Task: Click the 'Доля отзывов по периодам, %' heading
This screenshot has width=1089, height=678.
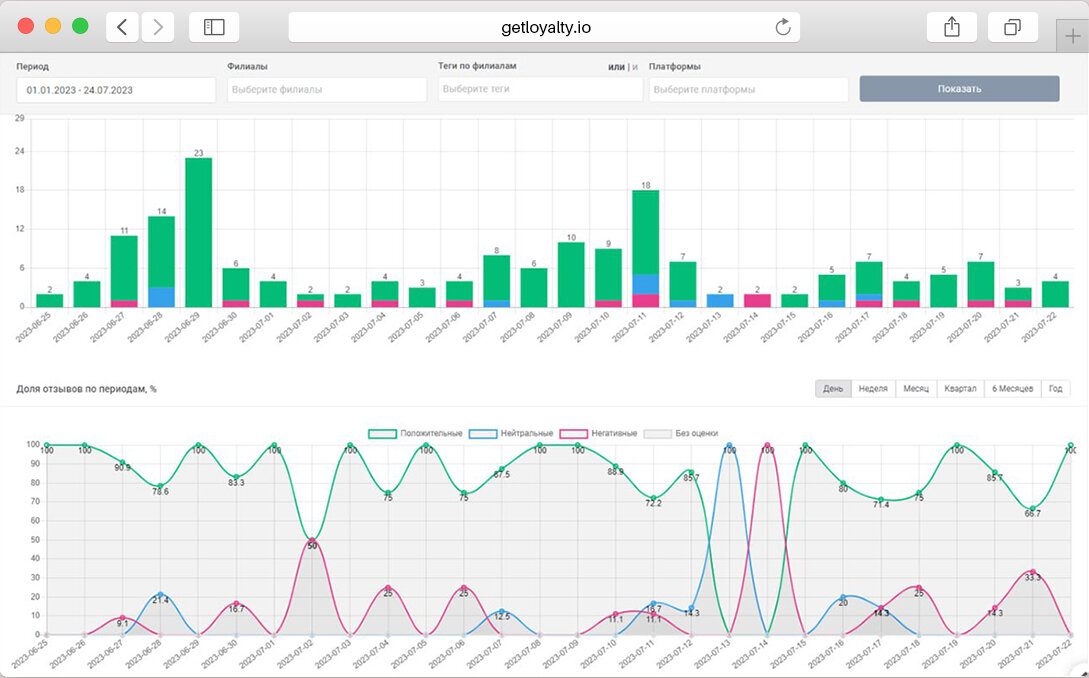Action: 86,389
